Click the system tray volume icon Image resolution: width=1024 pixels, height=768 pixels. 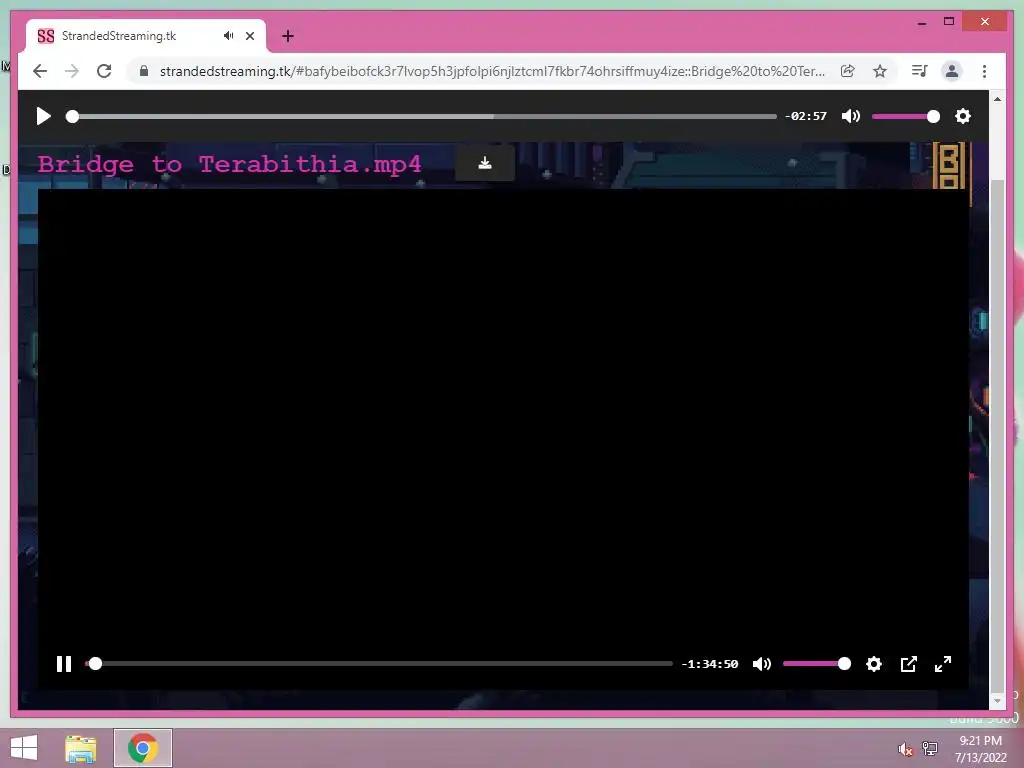[904, 749]
